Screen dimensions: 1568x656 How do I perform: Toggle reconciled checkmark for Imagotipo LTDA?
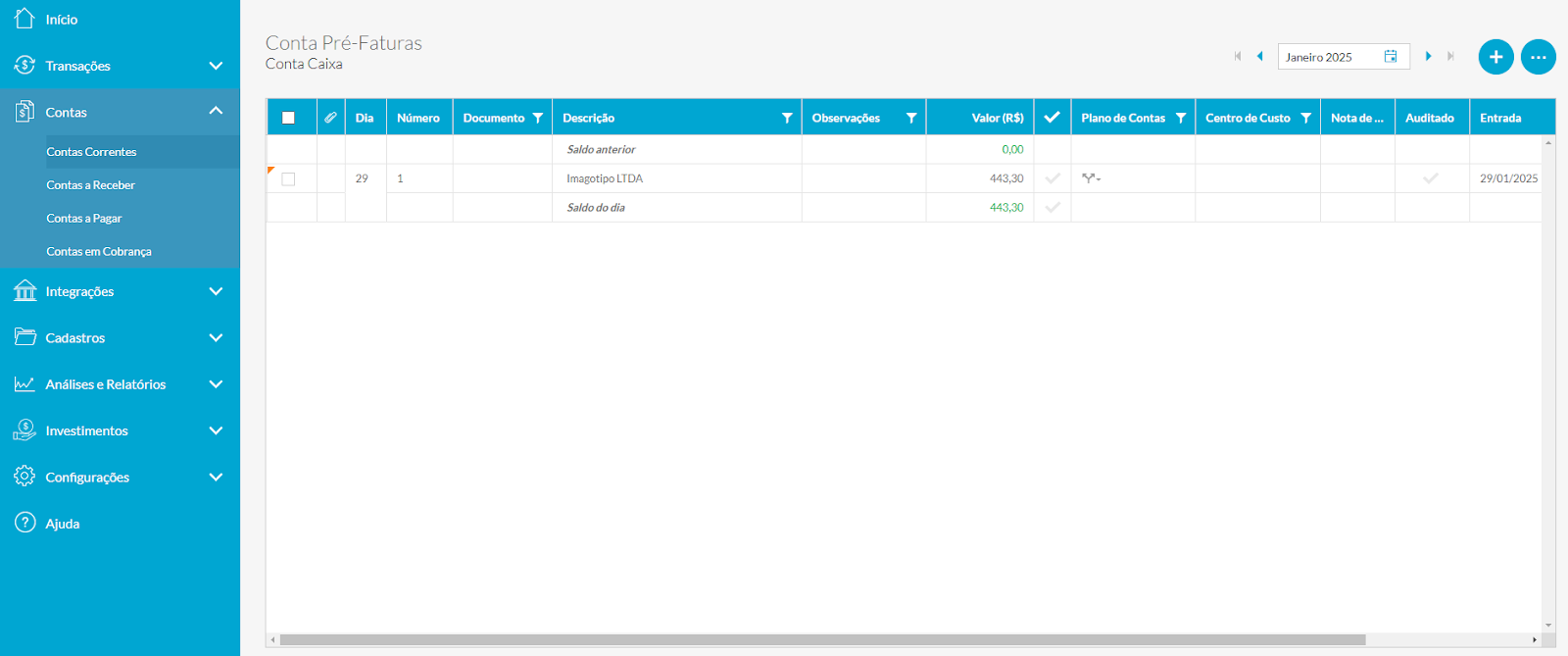1053,178
